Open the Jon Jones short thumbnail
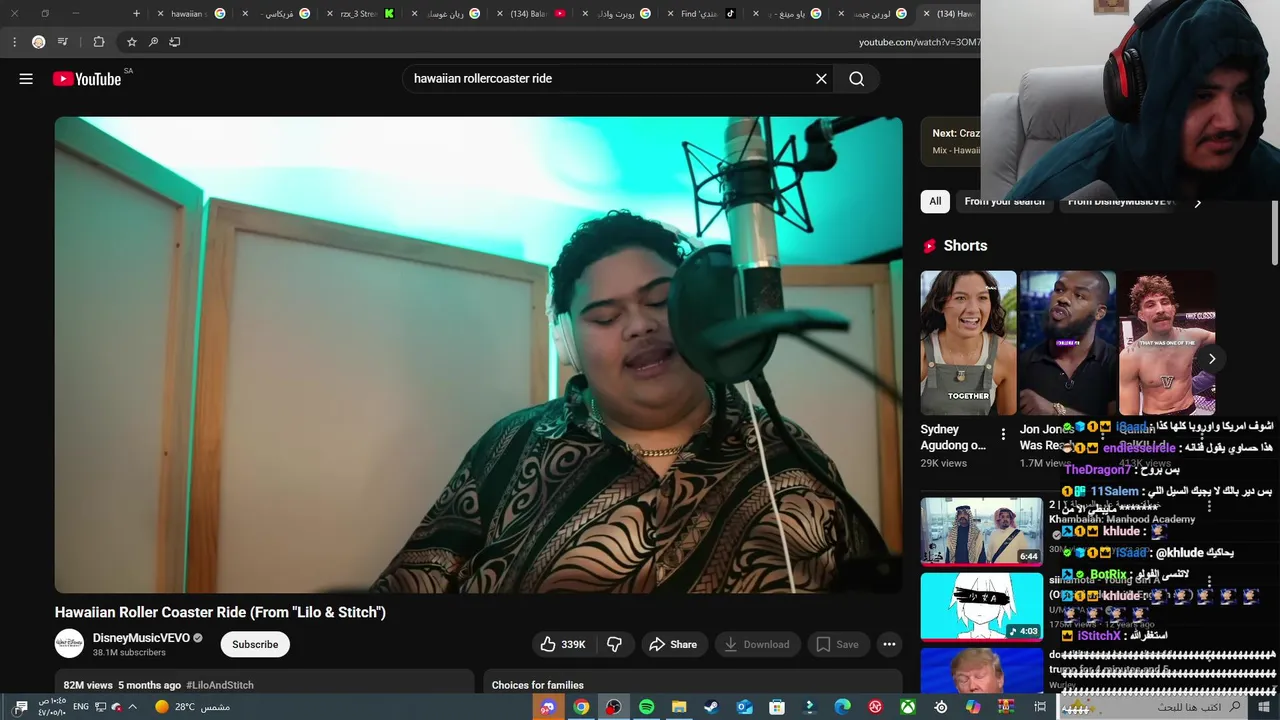 [x=1067, y=342]
